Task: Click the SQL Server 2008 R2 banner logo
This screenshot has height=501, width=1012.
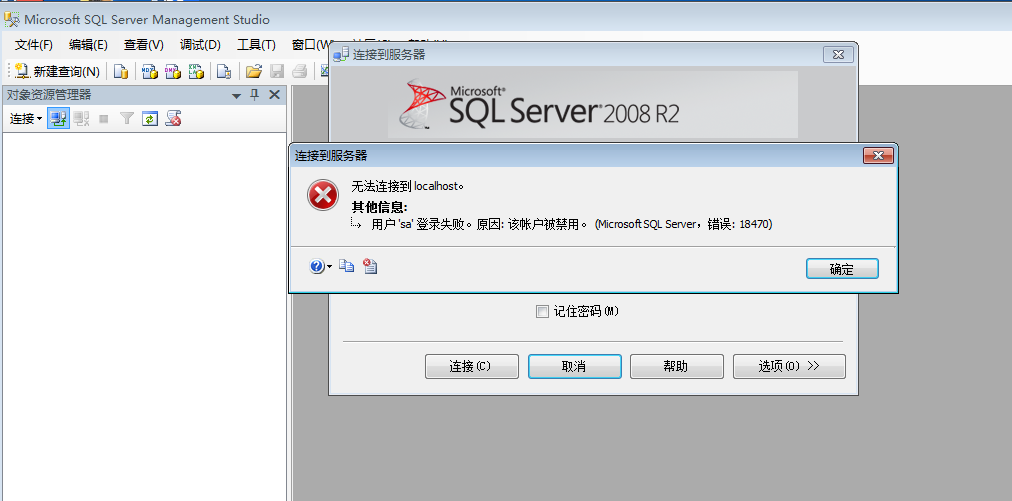Action: click(592, 105)
